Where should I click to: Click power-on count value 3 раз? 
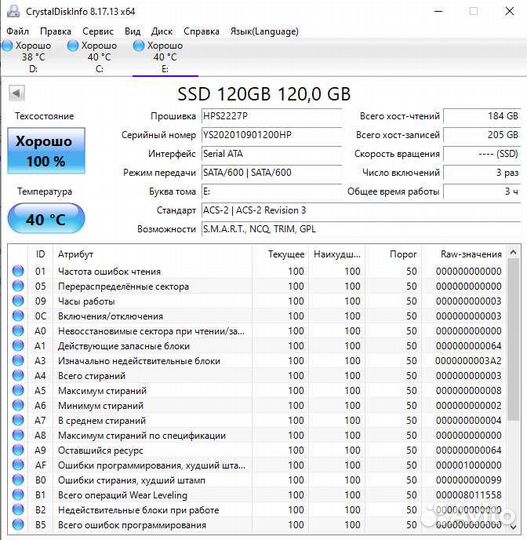(x=482, y=172)
